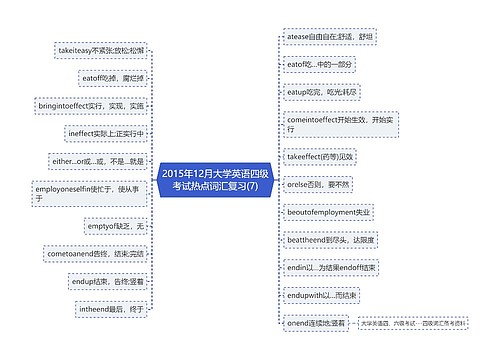This screenshot has height=360, width=500.
Task: Click the comeintoeffect node
Action: coord(341,124)
